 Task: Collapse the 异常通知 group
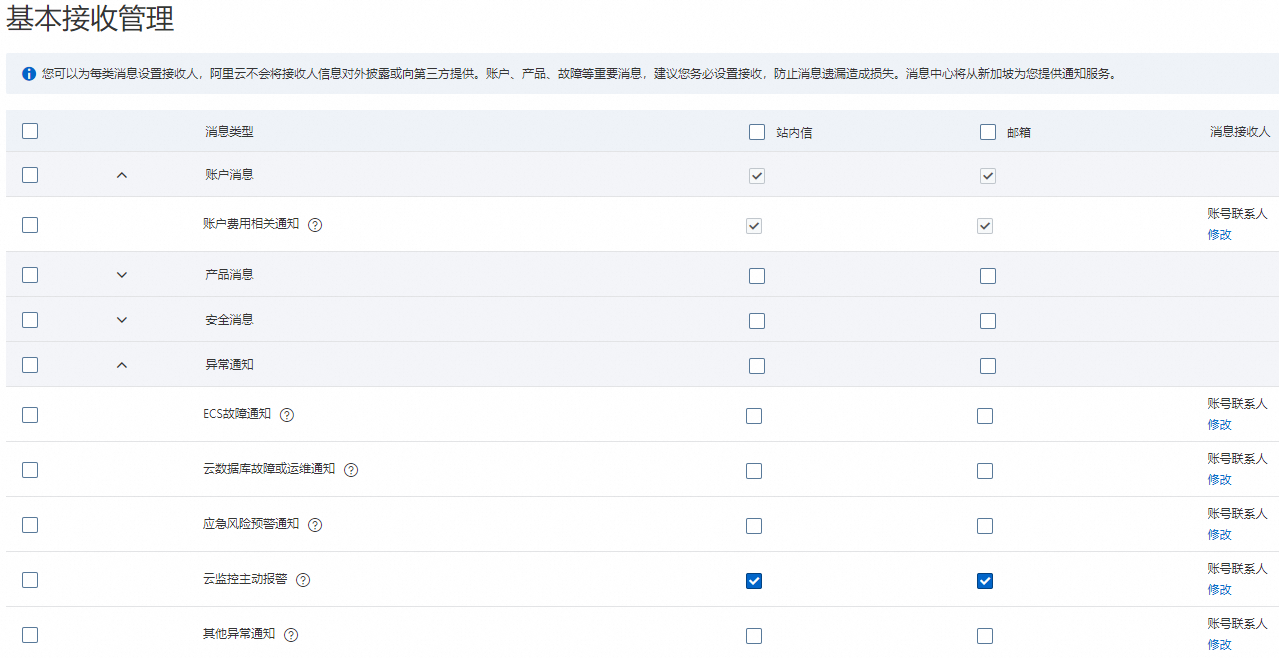tap(122, 365)
